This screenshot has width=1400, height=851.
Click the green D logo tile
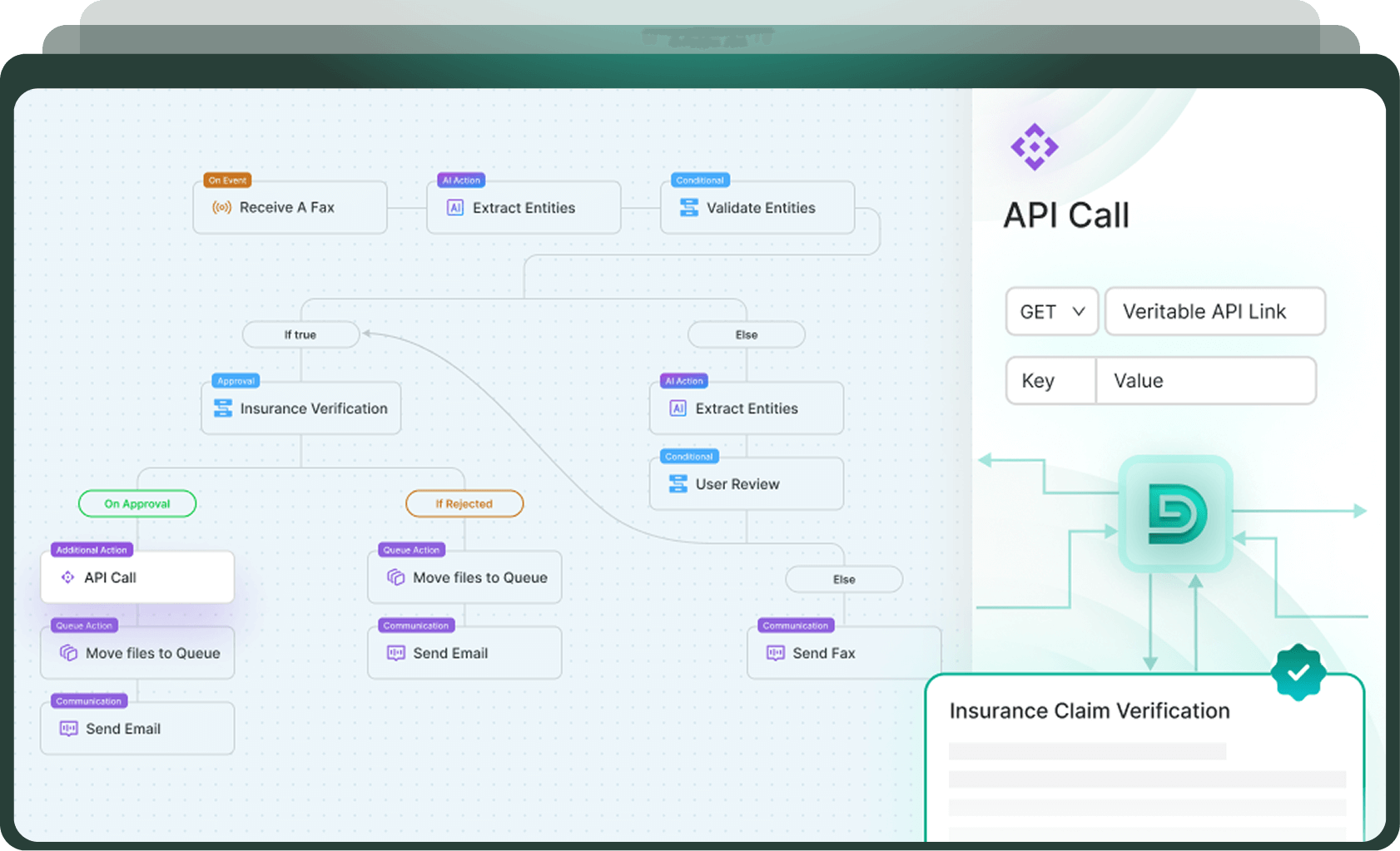coord(1175,513)
